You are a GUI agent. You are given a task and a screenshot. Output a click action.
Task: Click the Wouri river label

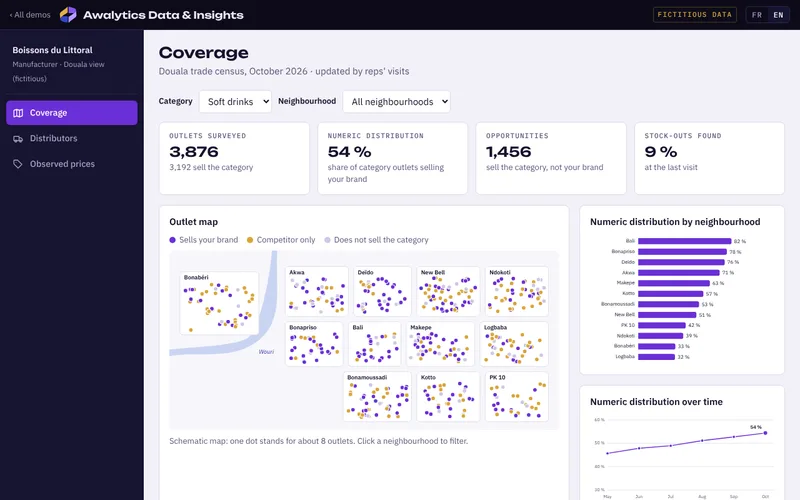pos(266,352)
